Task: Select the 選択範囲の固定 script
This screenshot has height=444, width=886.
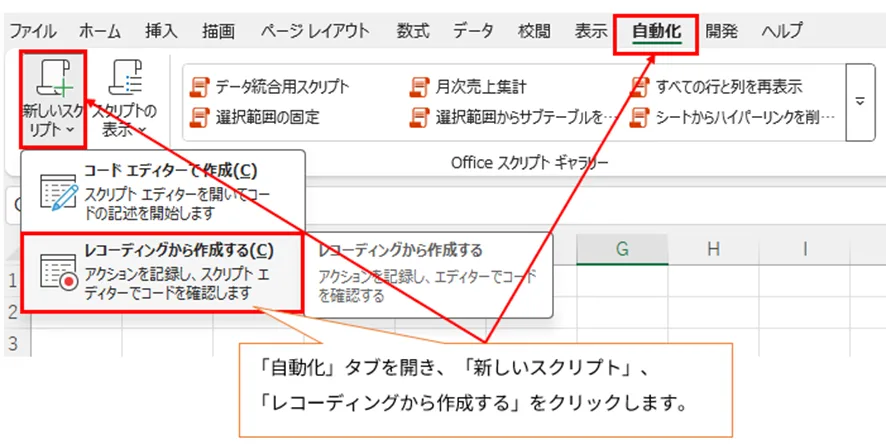Action: (255, 117)
